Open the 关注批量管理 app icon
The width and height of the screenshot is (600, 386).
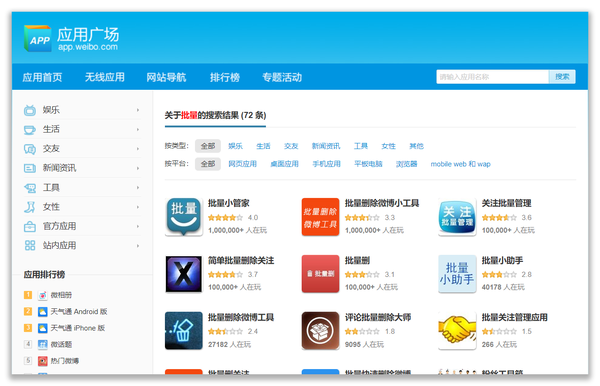click(457, 217)
